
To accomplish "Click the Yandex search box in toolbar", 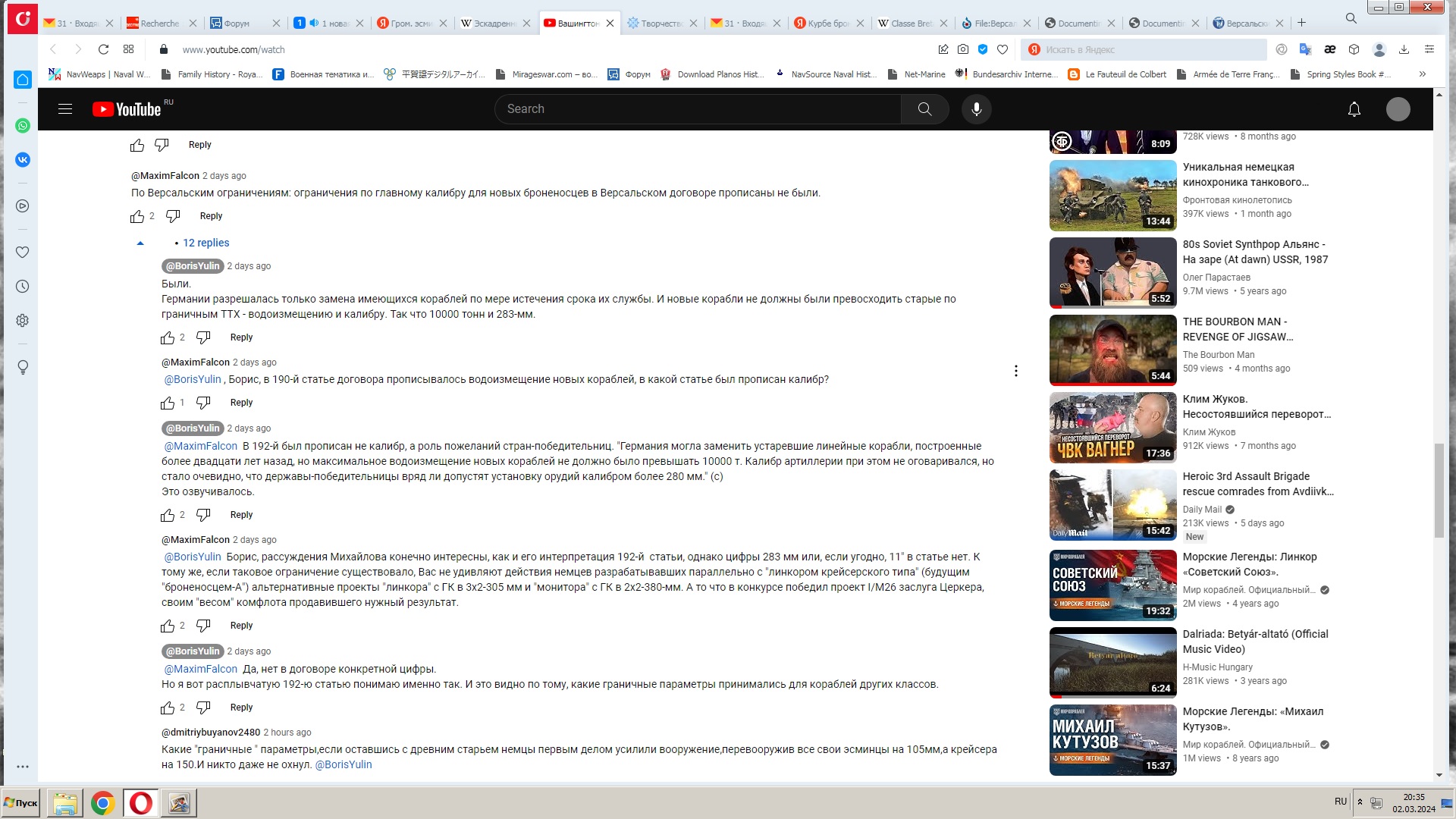I will pos(1144,49).
